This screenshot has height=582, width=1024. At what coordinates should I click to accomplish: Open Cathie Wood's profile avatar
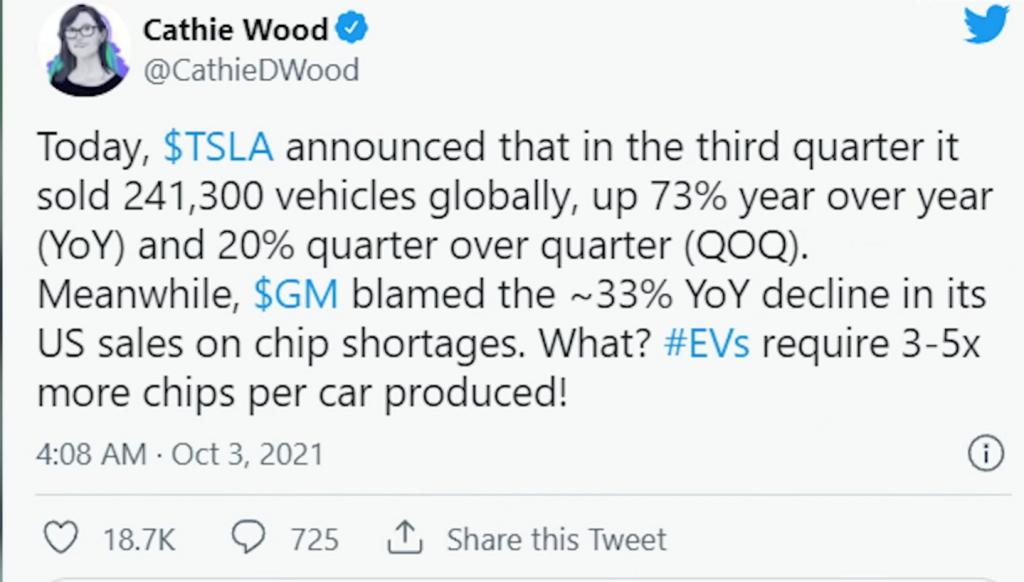(x=84, y=50)
